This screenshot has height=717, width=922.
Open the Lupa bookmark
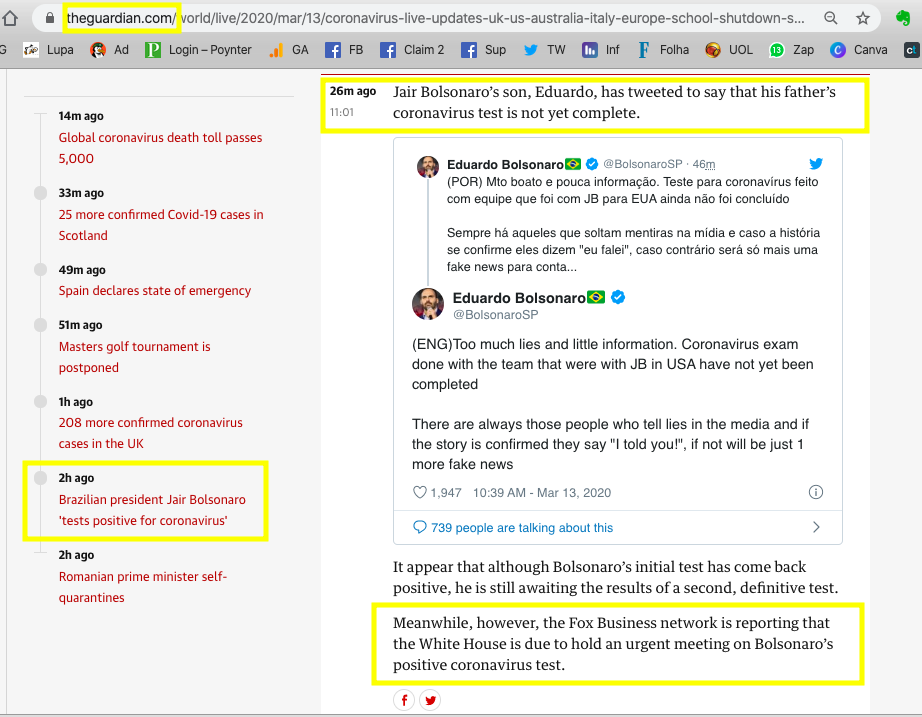click(x=49, y=50)
